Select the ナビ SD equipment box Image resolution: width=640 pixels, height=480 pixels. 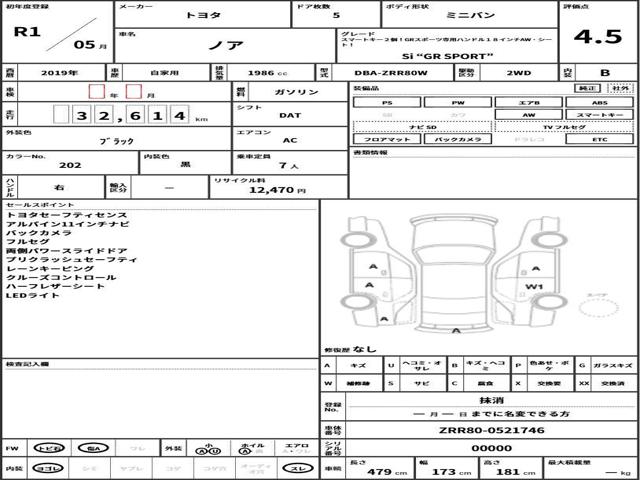tap(423, 127)
